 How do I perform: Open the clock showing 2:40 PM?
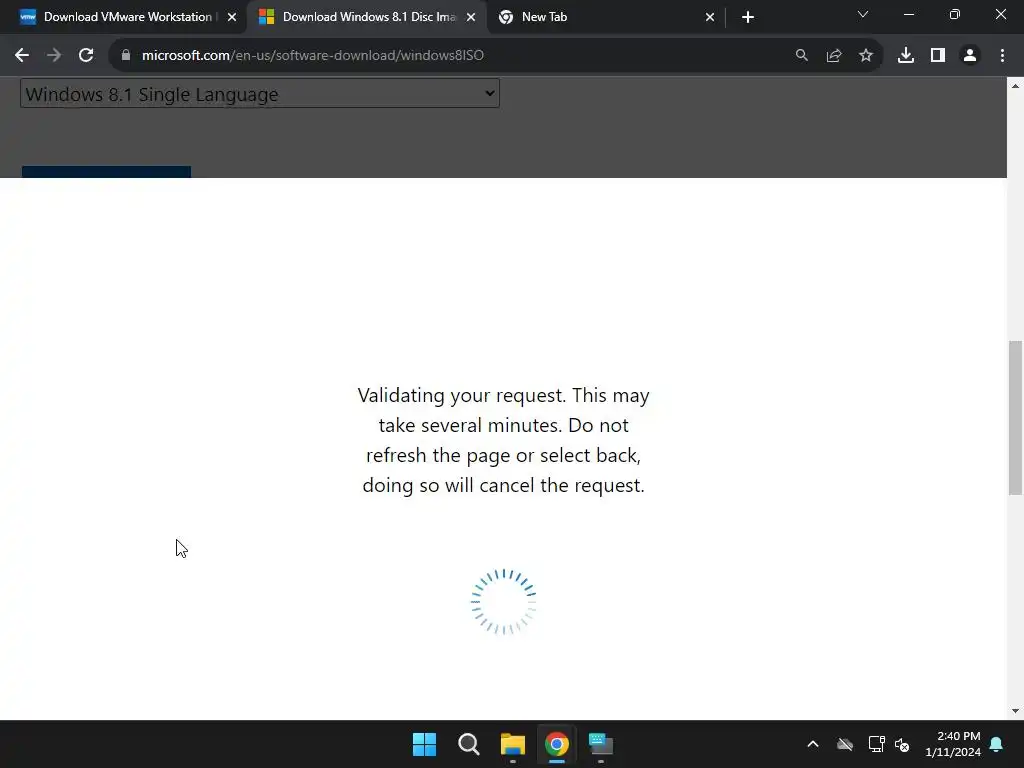[x=953, y=744]
